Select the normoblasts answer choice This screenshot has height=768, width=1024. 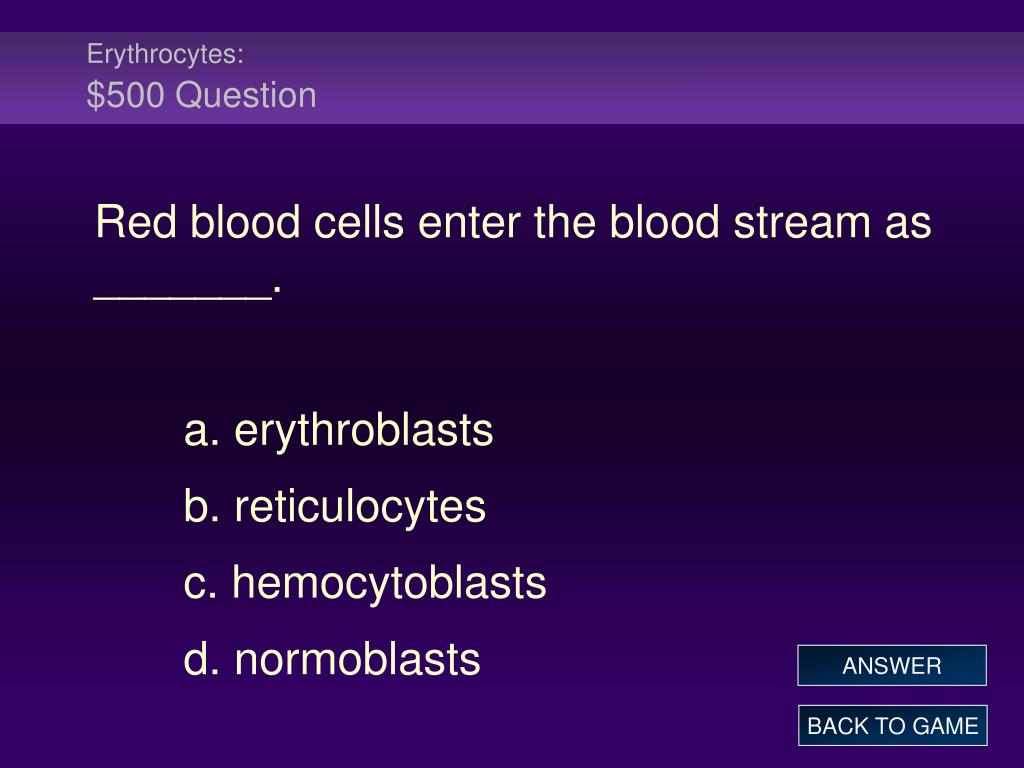pyautogui.click(x=357, y=660)
